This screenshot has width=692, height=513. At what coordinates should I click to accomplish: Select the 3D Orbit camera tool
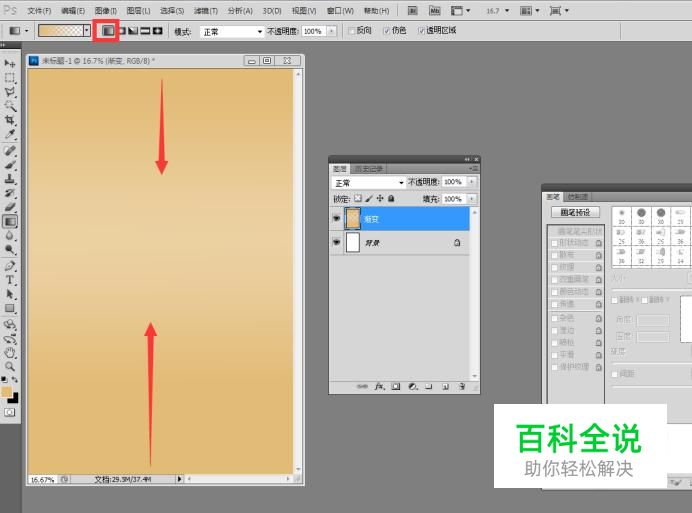coord(9,339)
